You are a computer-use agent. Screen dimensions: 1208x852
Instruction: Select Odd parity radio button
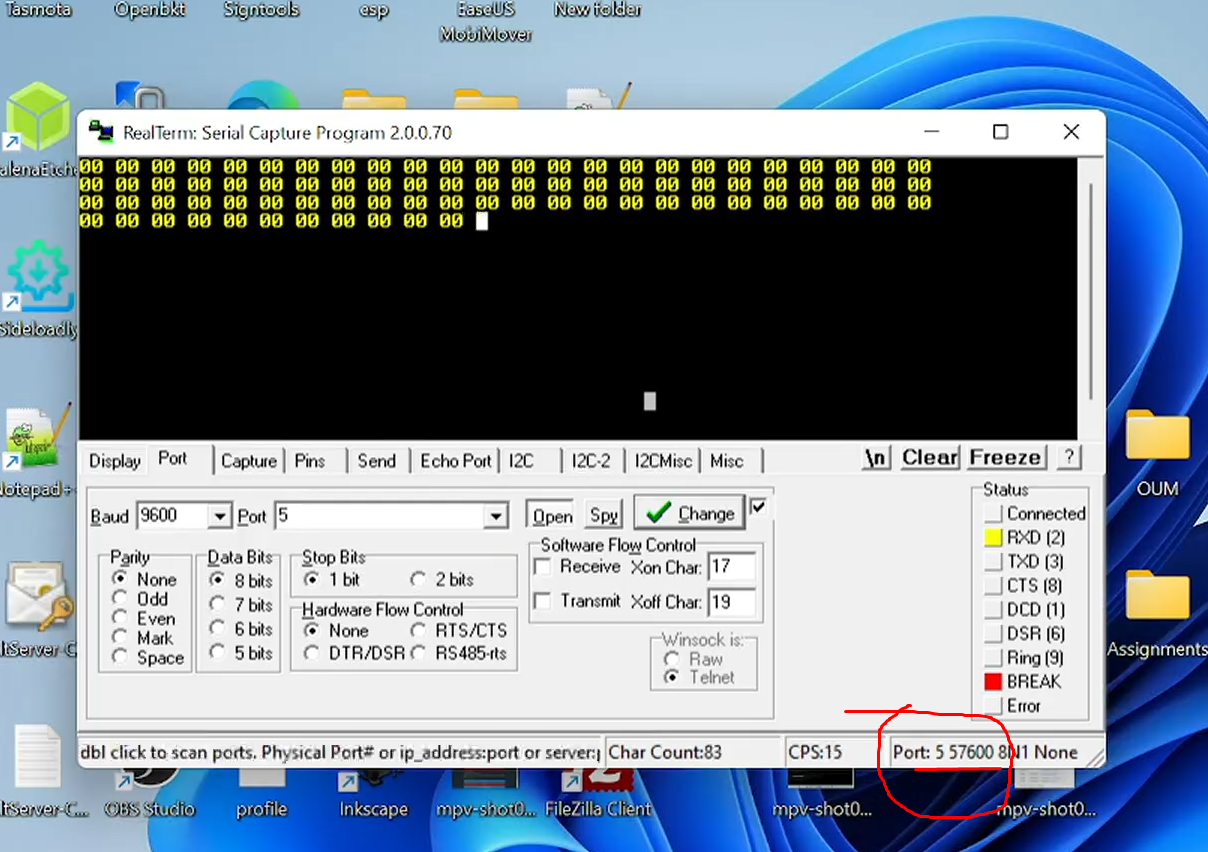121,599
